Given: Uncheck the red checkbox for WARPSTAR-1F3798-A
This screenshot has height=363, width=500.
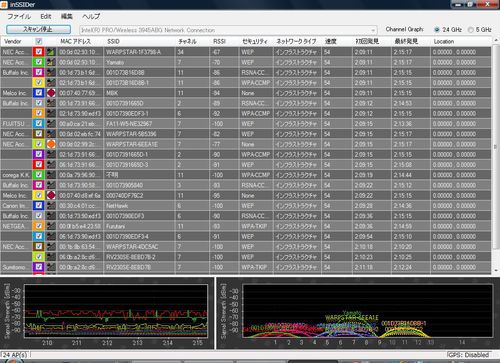Looking at the screenshot, I should pos(39,52).
